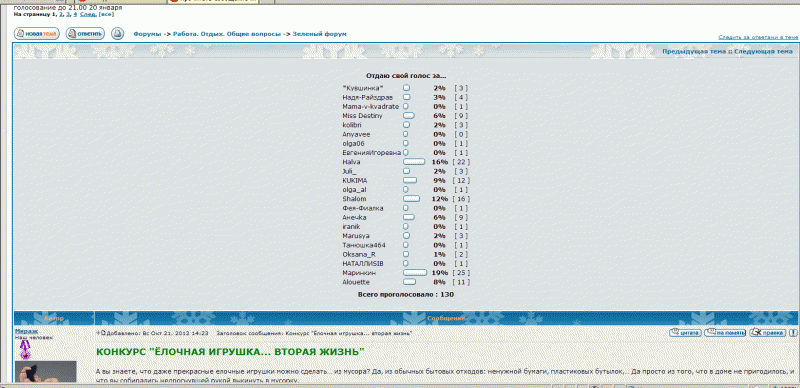Viewport: 800px width, 388px height.
Task: Click the 'Не понять' button on the post
Action: tap(725, 333)
